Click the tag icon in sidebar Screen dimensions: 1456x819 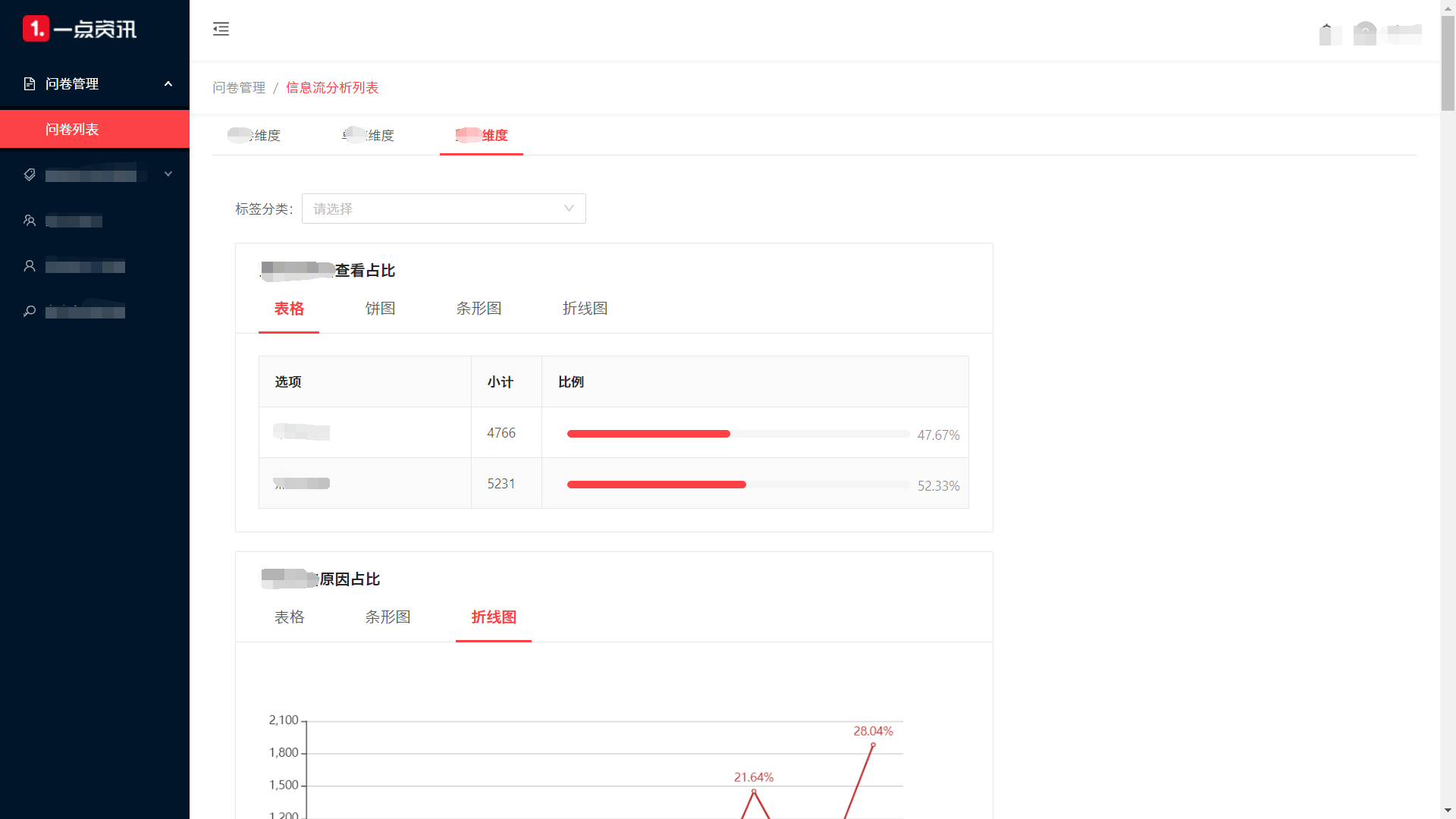pyautogui.click(x=30, y=174)
